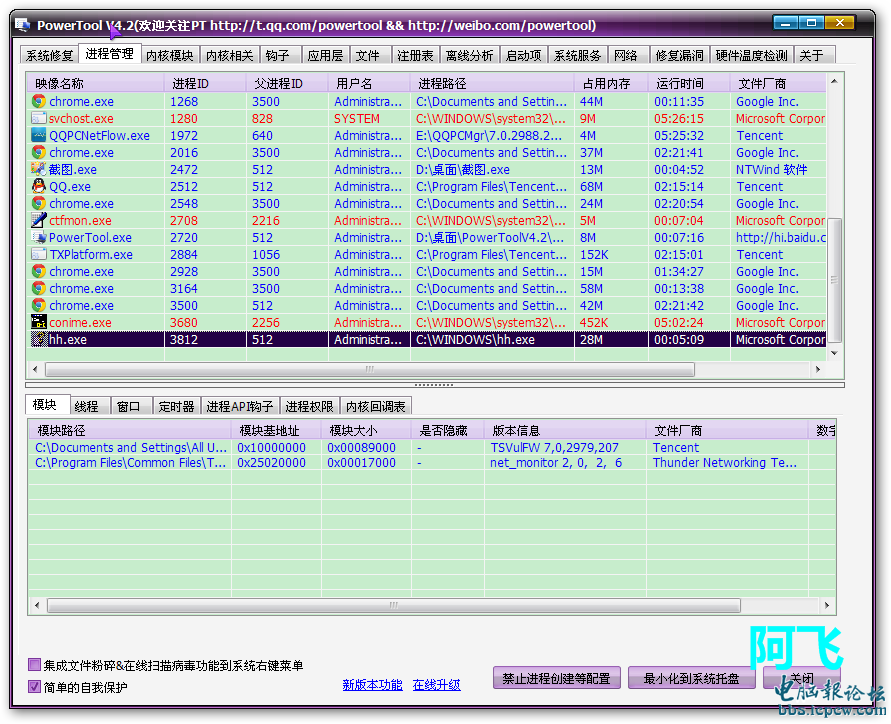The image size is (891, 724).
Task: Sort processes by 进程ID column header
Action: 205,84
